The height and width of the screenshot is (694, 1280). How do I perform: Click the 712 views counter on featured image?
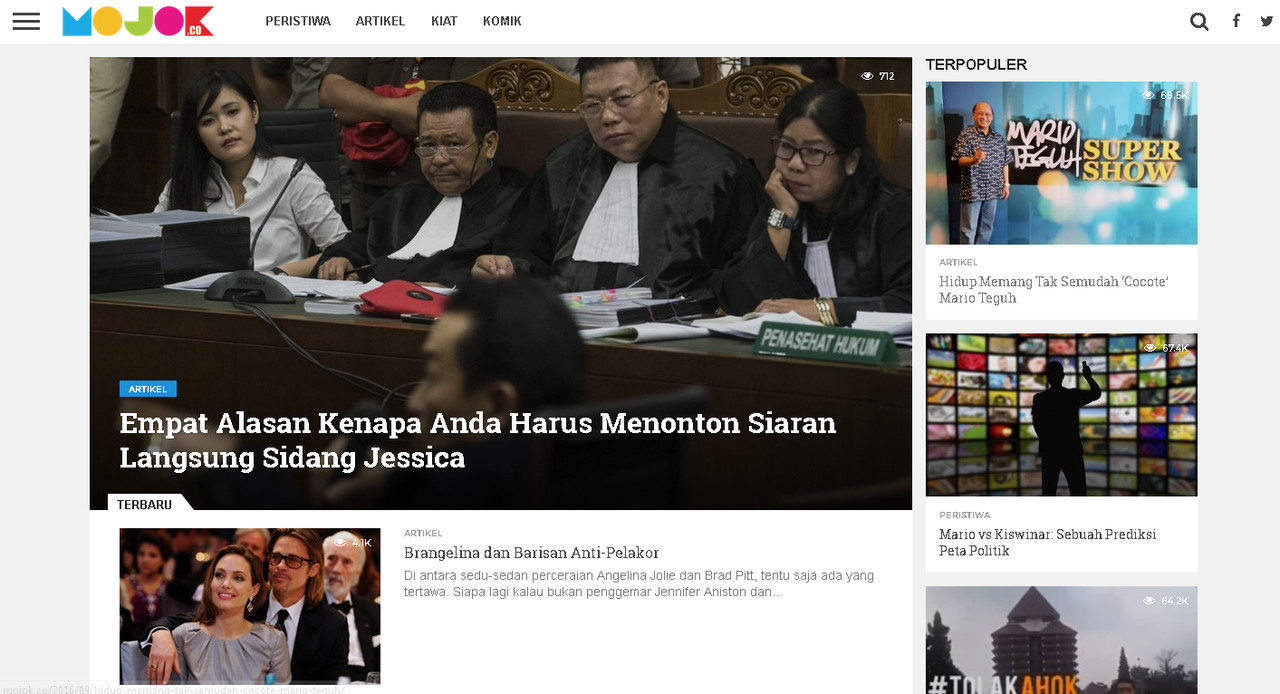click(878, 76)
